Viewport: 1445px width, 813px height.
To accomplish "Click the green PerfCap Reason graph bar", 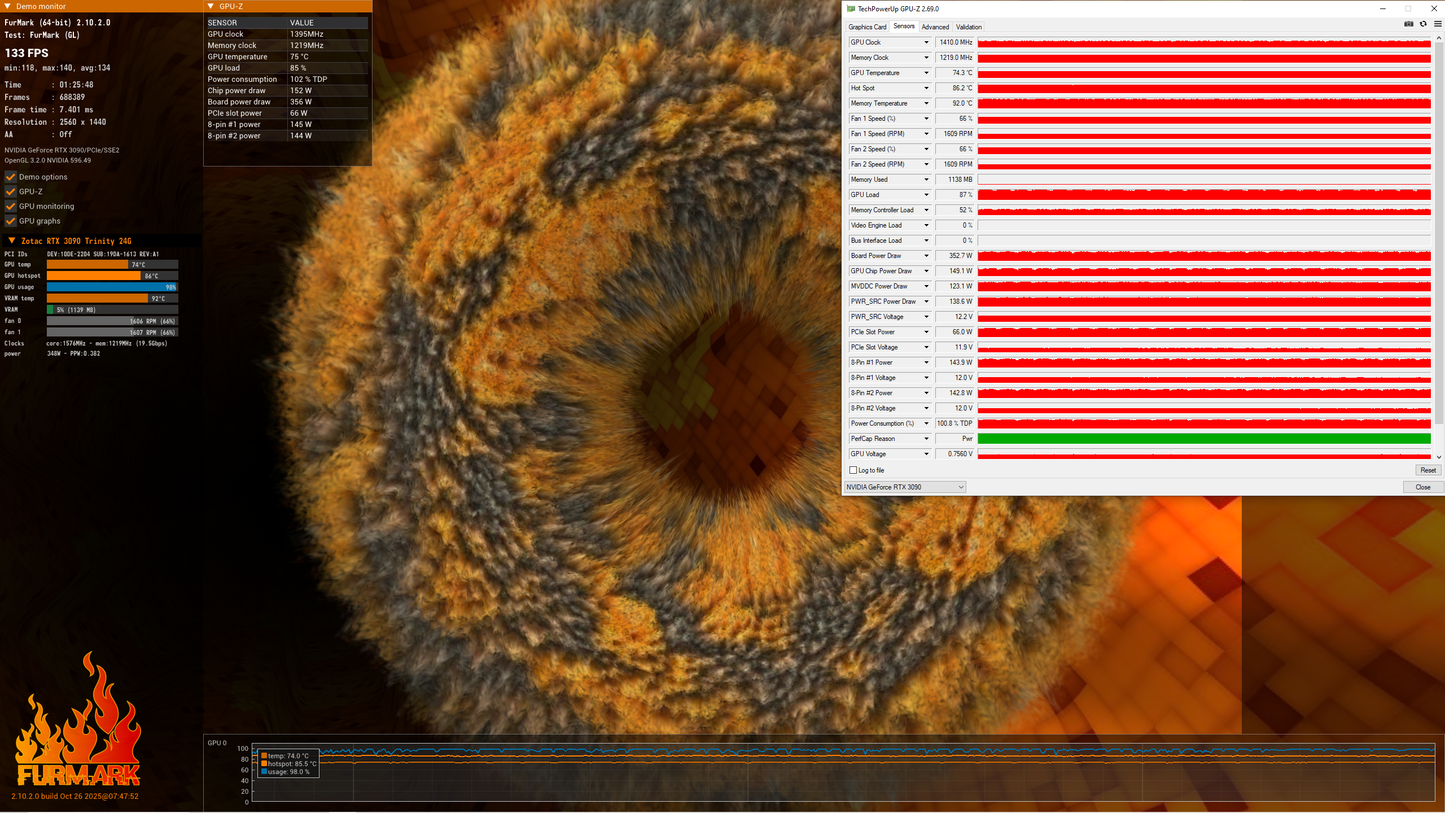I will coord(1204,439).
